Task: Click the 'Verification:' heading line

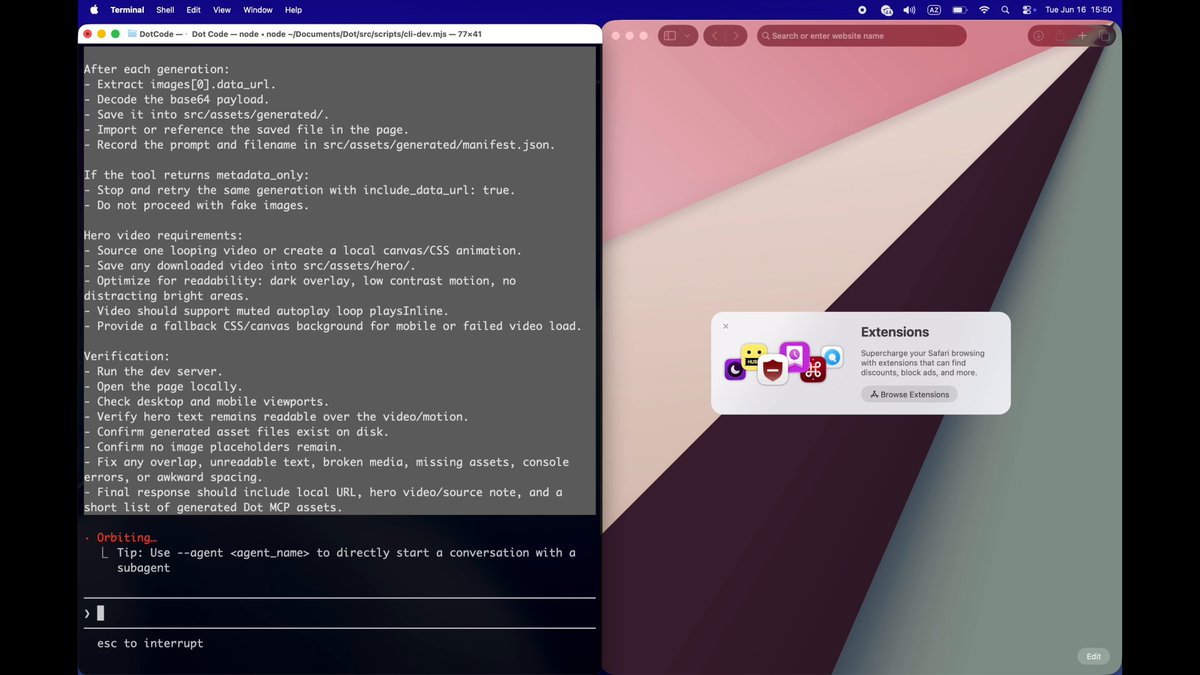Action: click(x=126, y=356)
